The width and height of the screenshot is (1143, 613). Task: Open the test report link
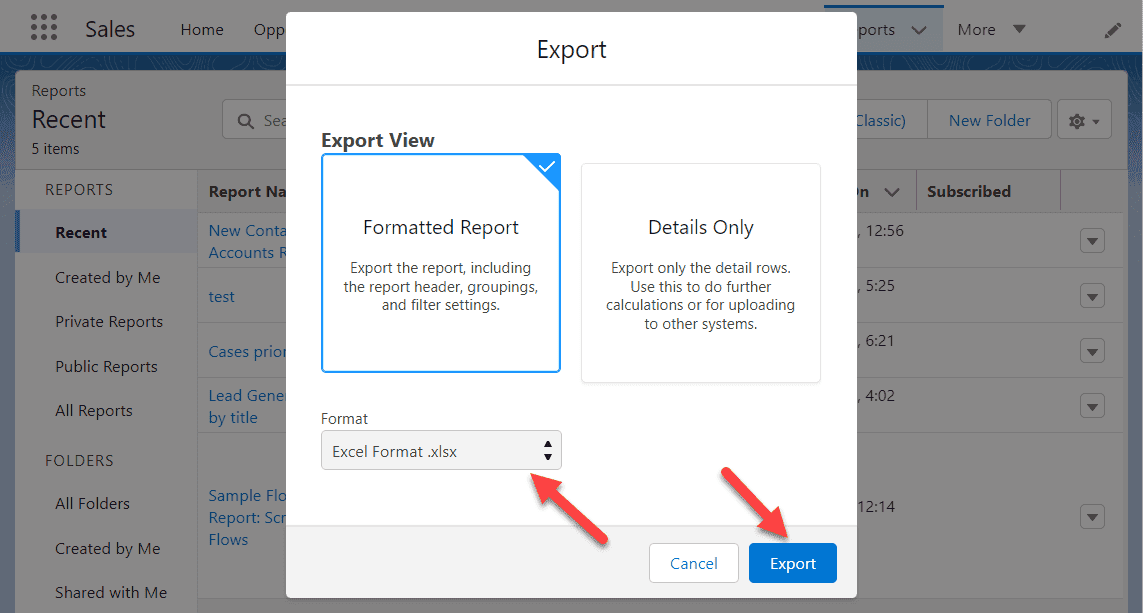221,297
